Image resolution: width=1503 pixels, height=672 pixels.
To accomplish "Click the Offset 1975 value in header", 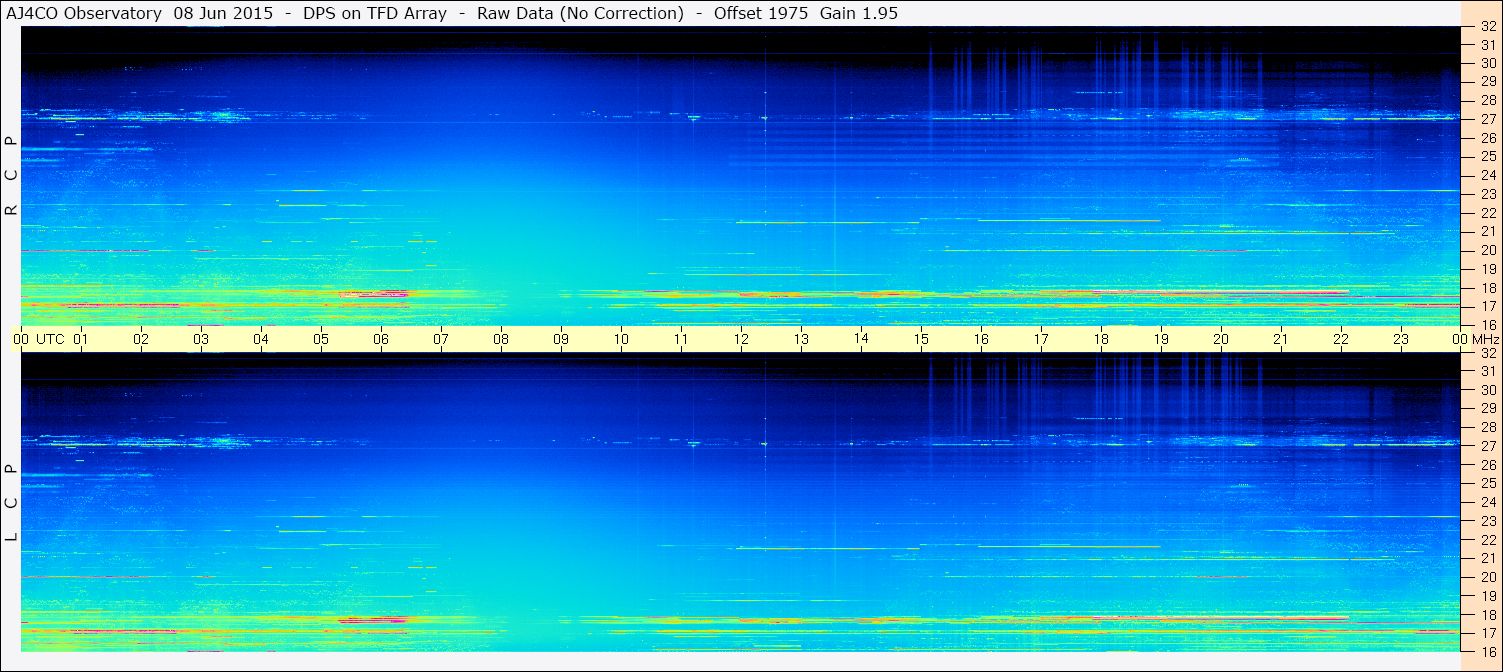I will click(x=761, y=13).
